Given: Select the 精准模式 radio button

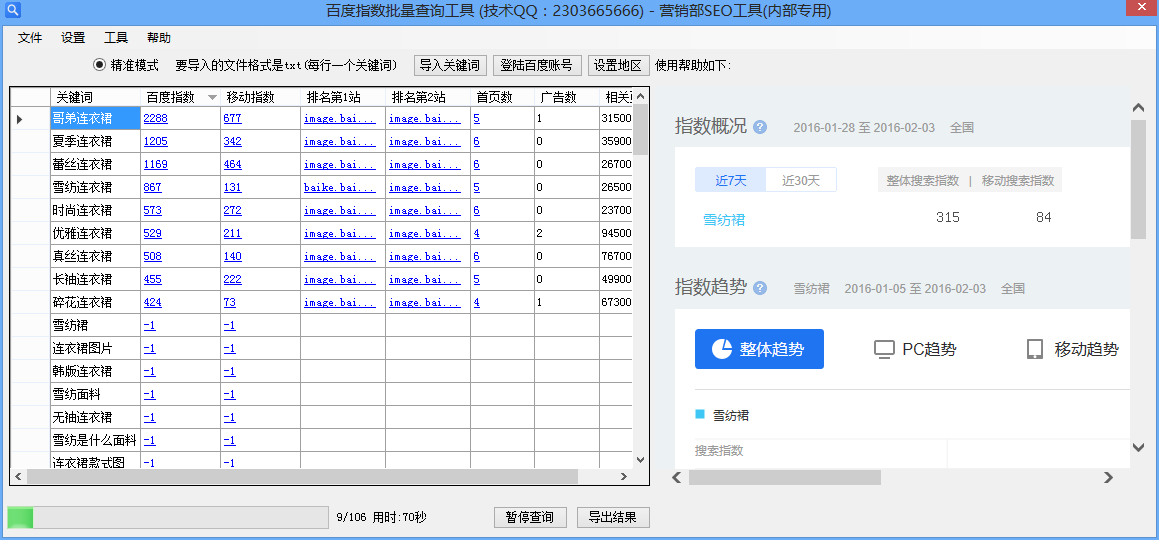Looking at the screenshot, I should (99, 65).
